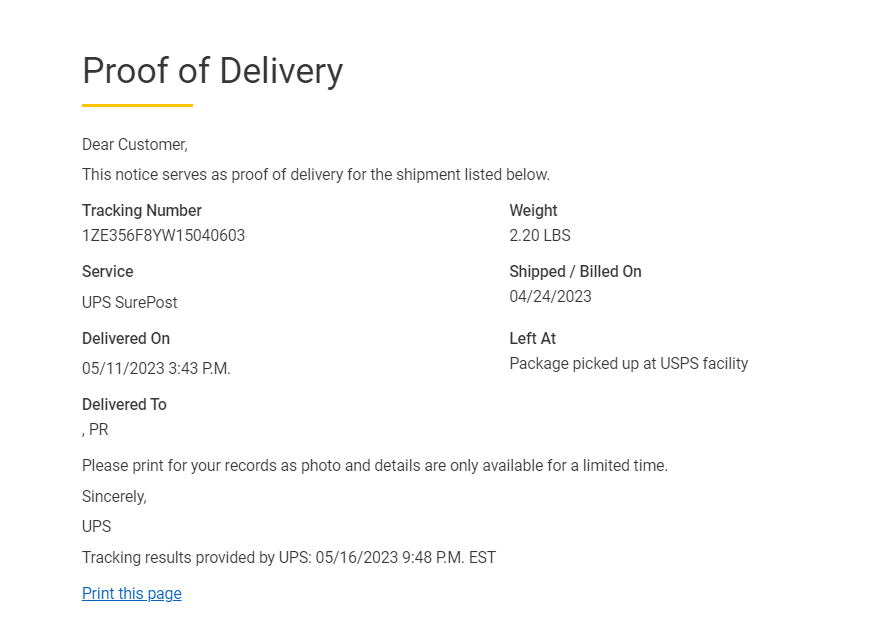Click 'Package picked up at USPS facility' text

point(628,364)
